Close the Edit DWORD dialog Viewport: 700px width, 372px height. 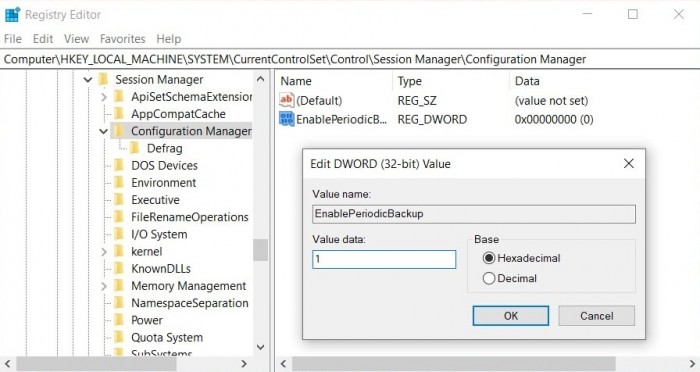point(629,163)
